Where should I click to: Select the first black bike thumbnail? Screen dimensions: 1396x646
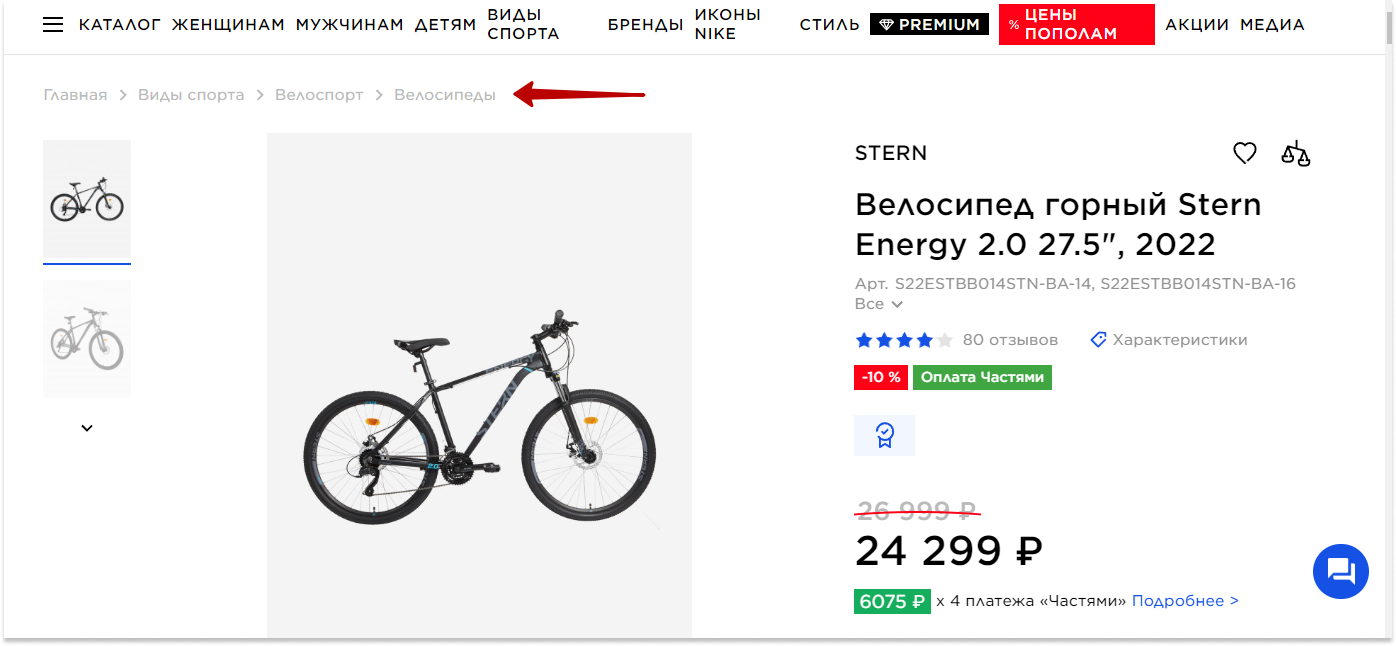click(87, 200)
